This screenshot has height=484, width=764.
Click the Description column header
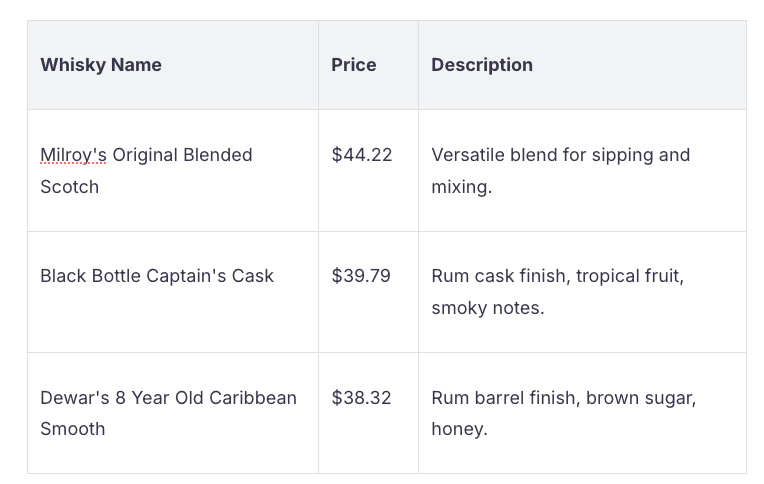click(x=482, y=65)
